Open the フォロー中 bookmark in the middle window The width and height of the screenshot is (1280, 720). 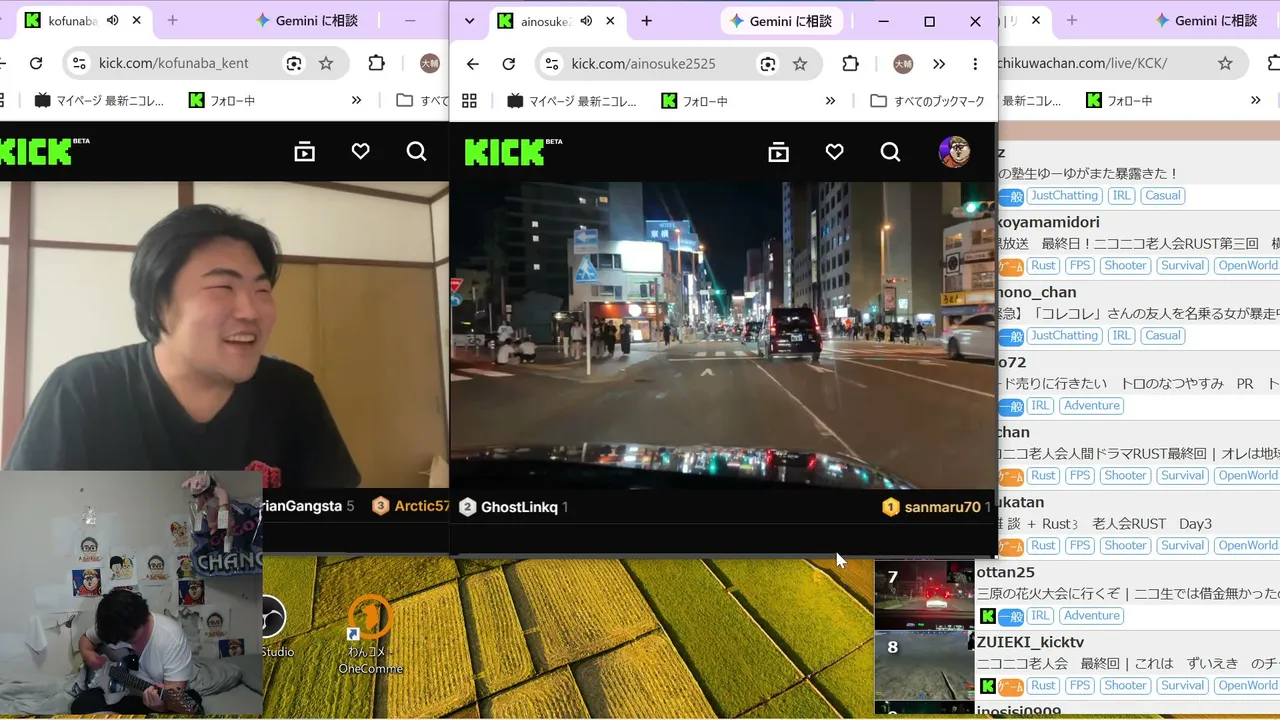pos(695,101)
